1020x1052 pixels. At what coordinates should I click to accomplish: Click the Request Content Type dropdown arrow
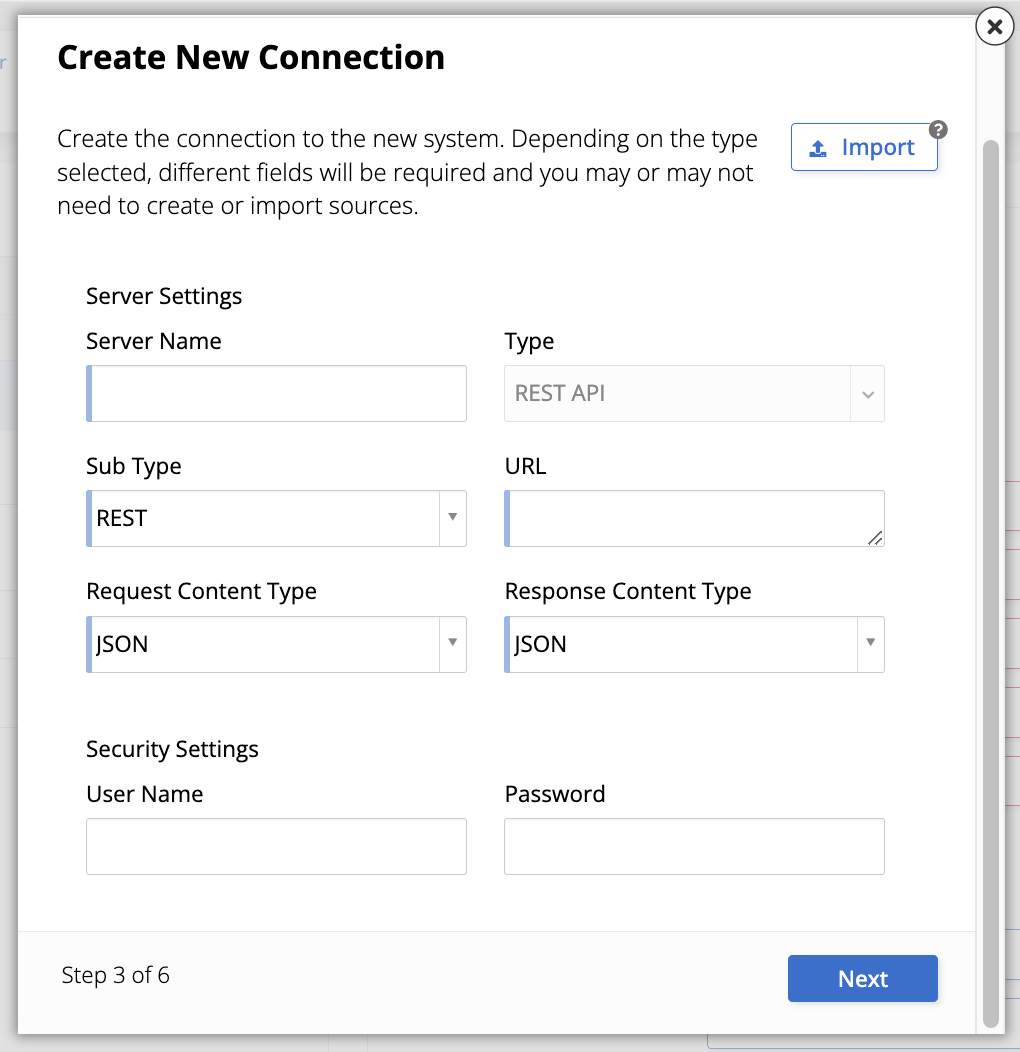[x=452, y=644]
